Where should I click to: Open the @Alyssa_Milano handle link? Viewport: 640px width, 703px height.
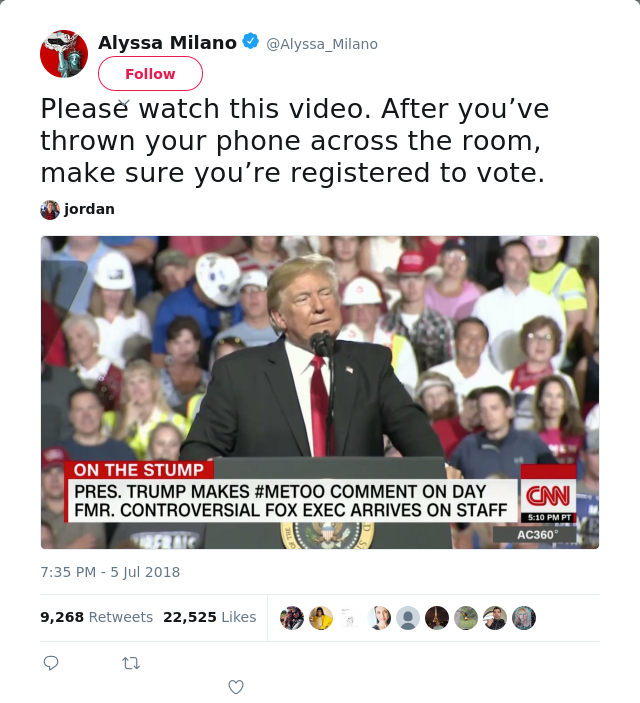tap(322, 44)
